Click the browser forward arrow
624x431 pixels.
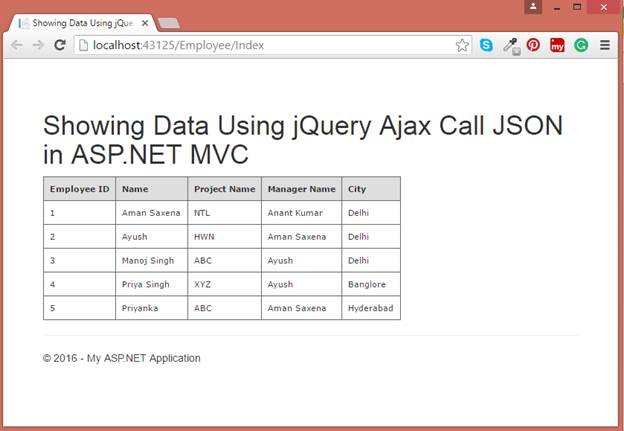pyautogui.click(x=38, y=45)
